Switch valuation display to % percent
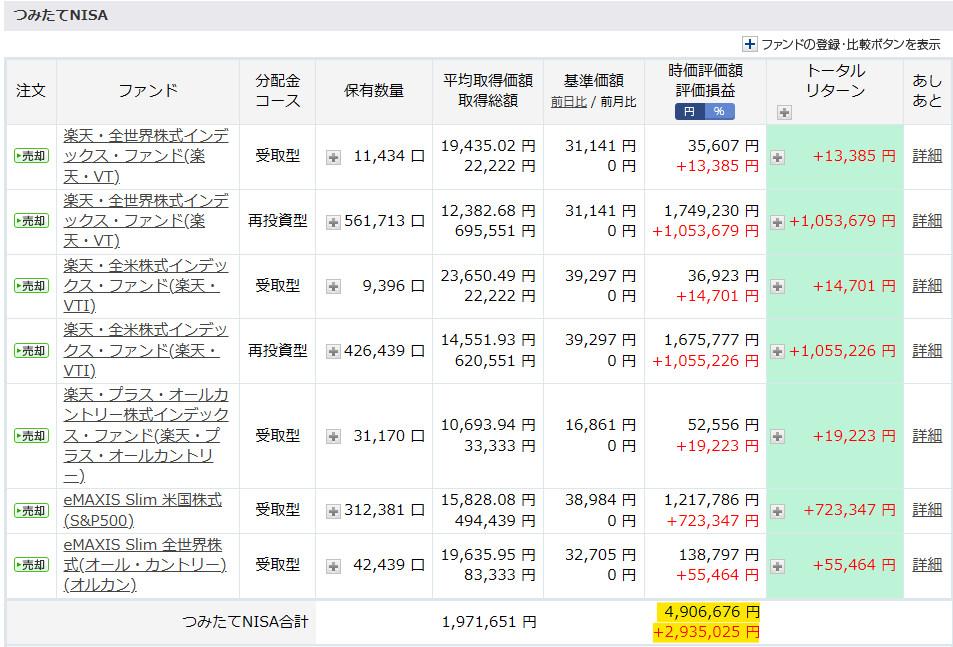Image resolution: width=953 pixels, height=647 pixels. [718, 111]
